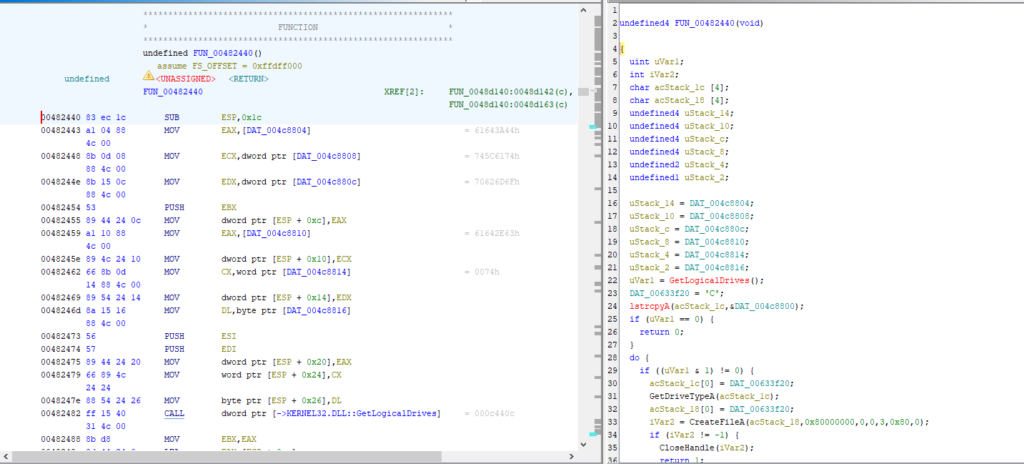Click FUN_00482440 label in listing

[x=173, y=91]
